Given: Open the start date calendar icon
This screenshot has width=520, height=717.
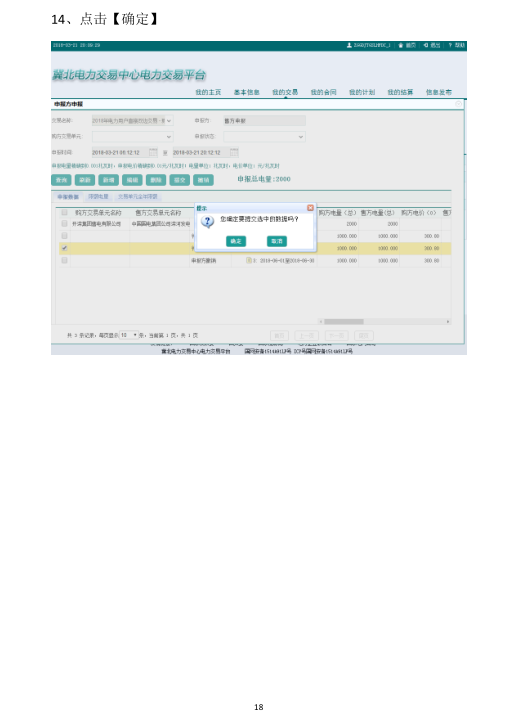Looking at the screenshot, I should [x=153, y=152].
